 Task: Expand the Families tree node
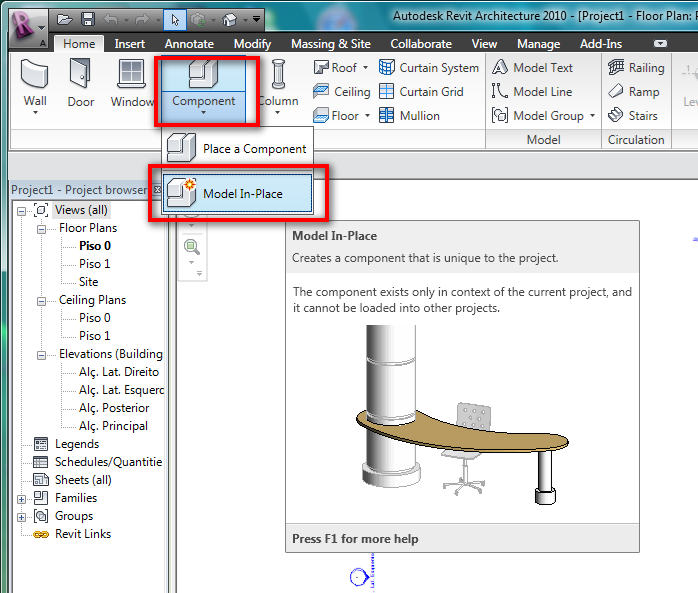click(x=21, y=499)
